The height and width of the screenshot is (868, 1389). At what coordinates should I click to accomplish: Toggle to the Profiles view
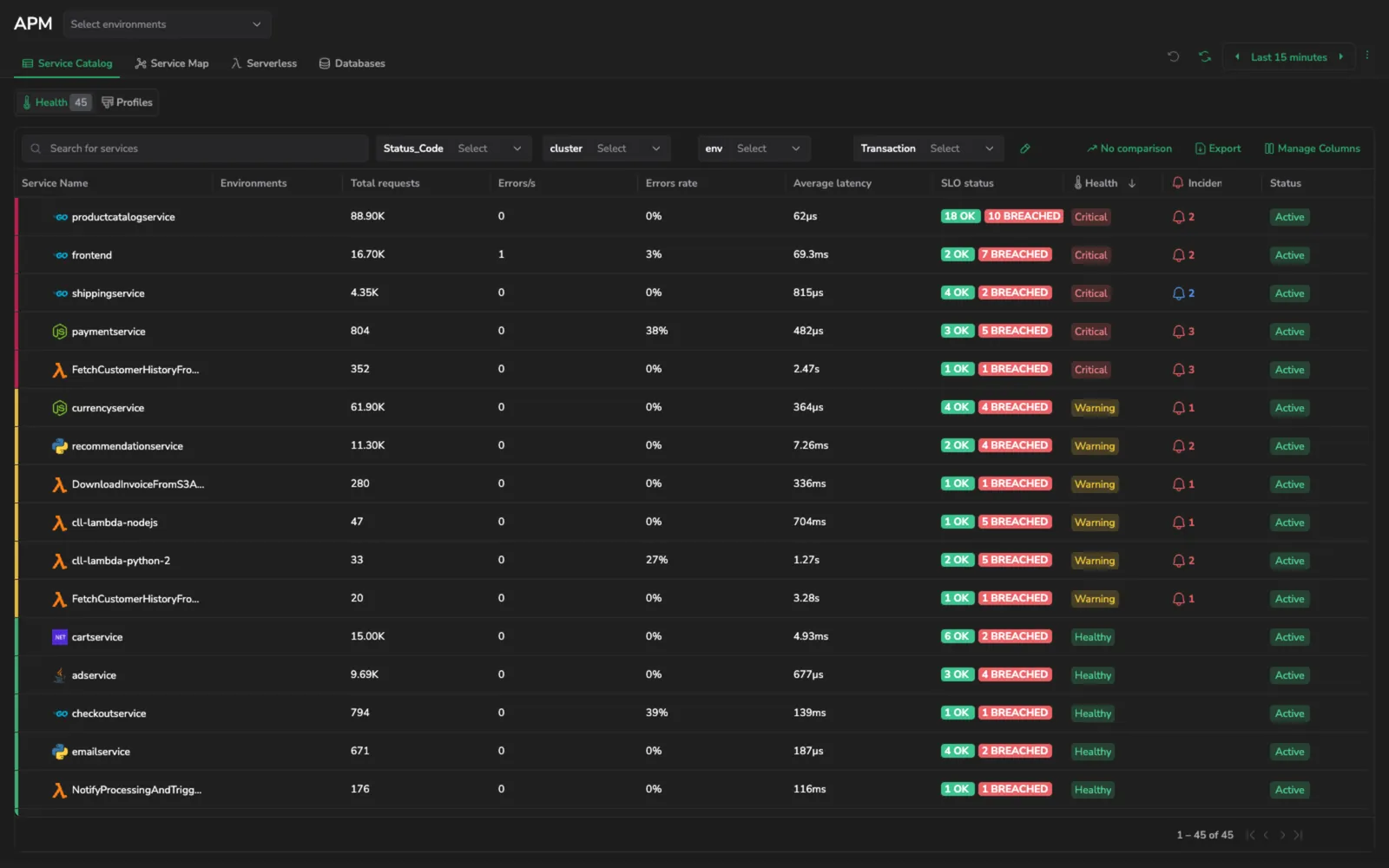[x=127, y=102]
